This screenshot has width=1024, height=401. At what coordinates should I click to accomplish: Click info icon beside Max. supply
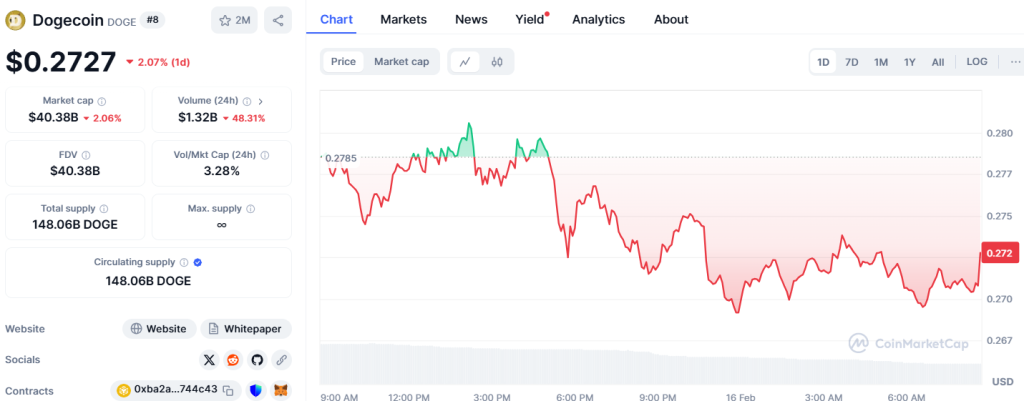pyautogui.click(x=251, y=209)
